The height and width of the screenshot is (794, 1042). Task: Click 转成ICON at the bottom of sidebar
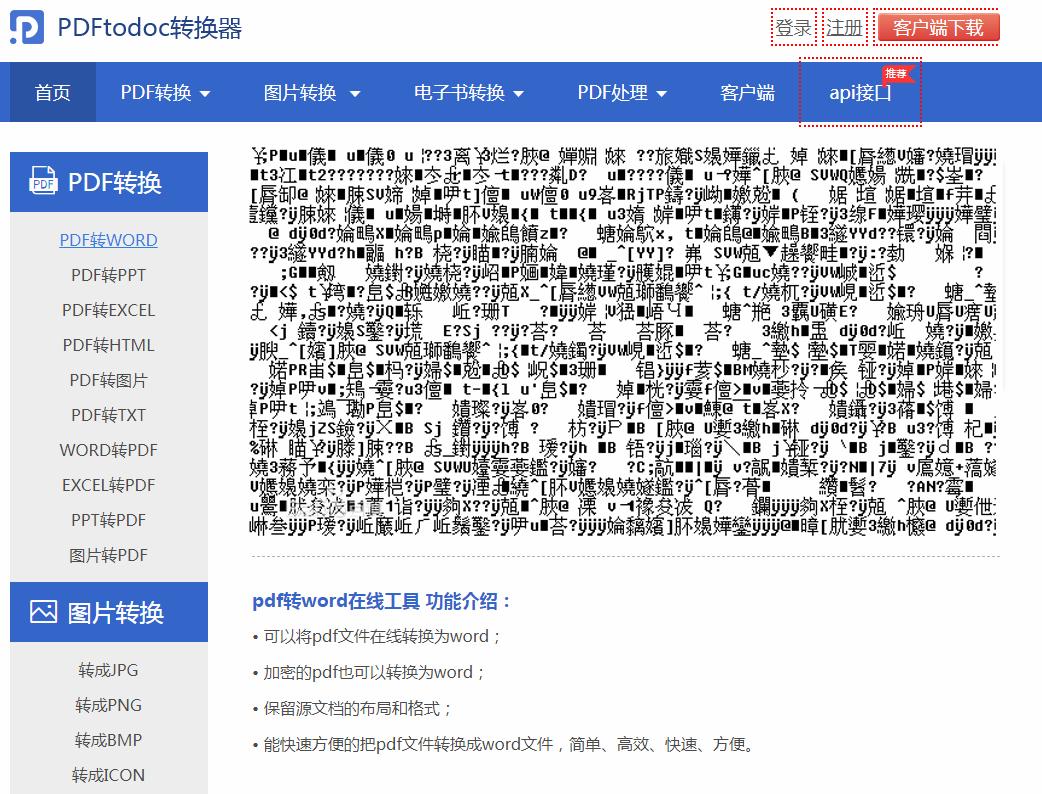tap(107, 775)
